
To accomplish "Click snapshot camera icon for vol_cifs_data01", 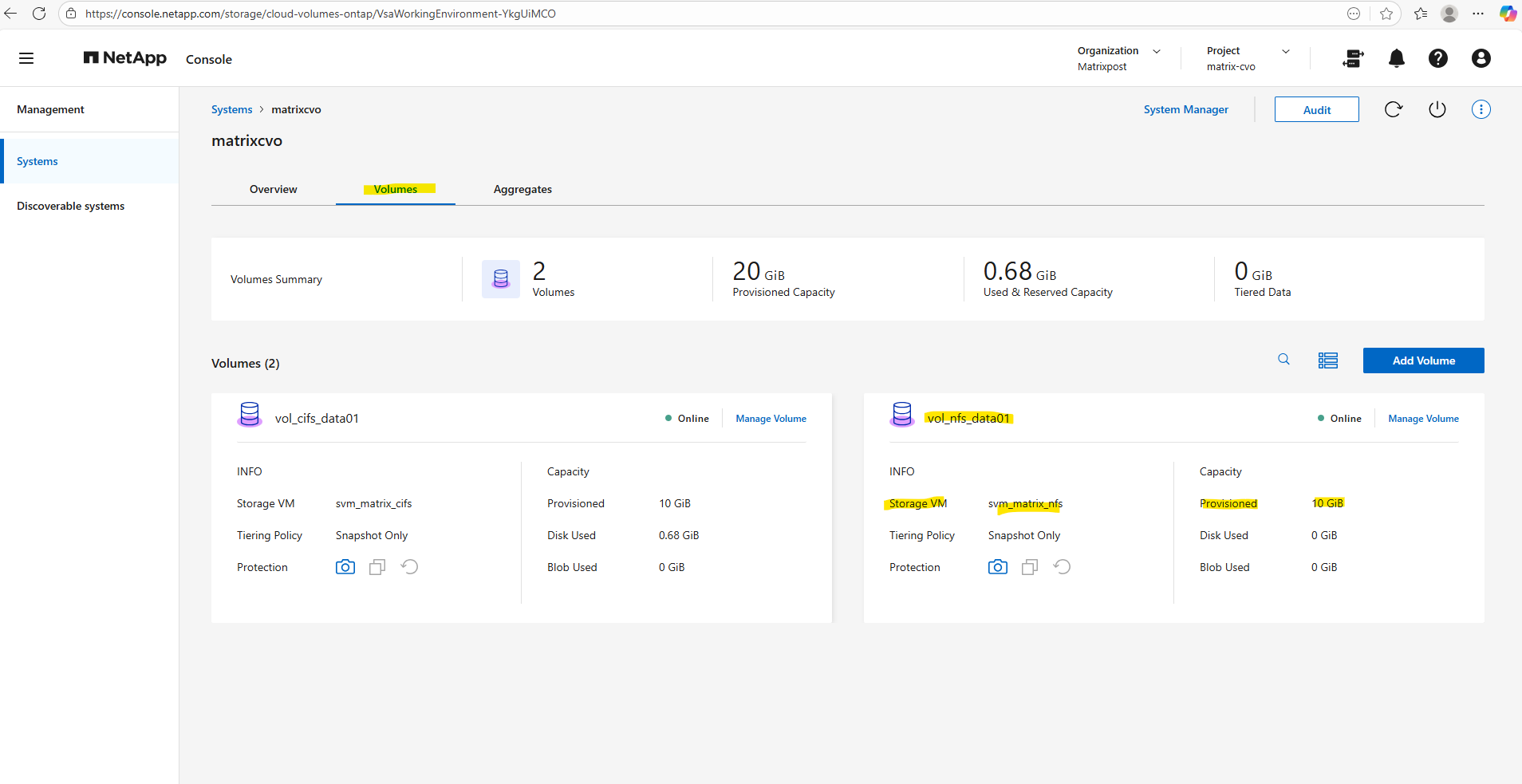I will coord(345,567).
